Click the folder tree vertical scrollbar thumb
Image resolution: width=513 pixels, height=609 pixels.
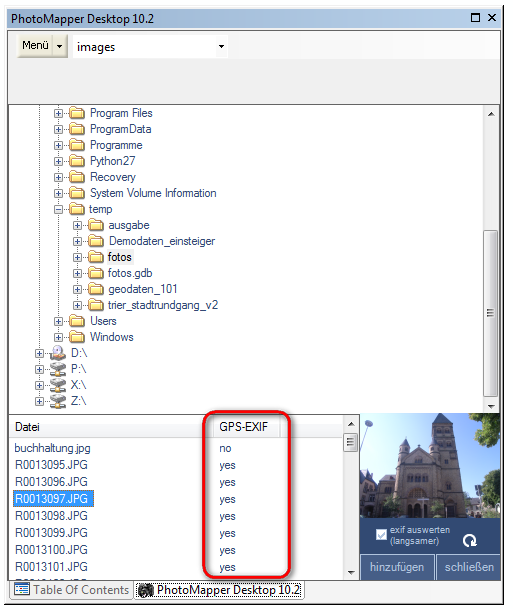(490, 313)
